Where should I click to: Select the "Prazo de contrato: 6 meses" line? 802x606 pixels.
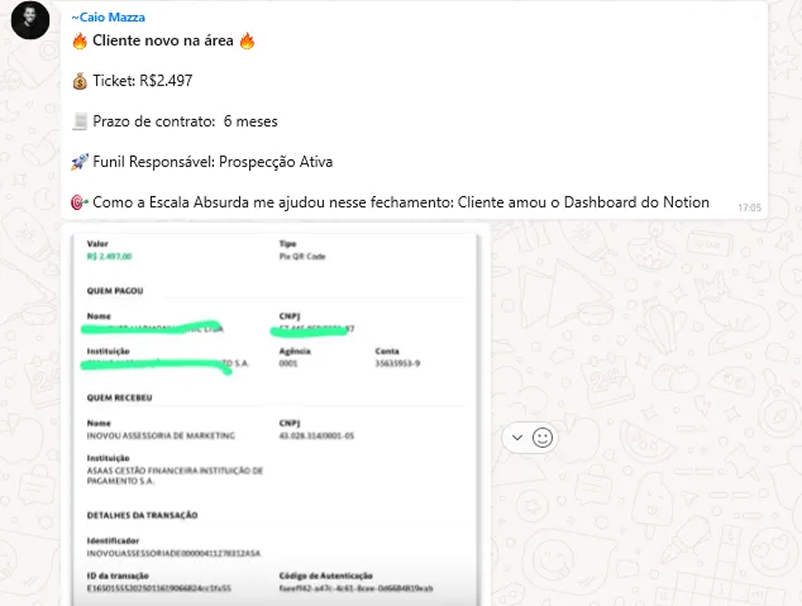point(185,122)
